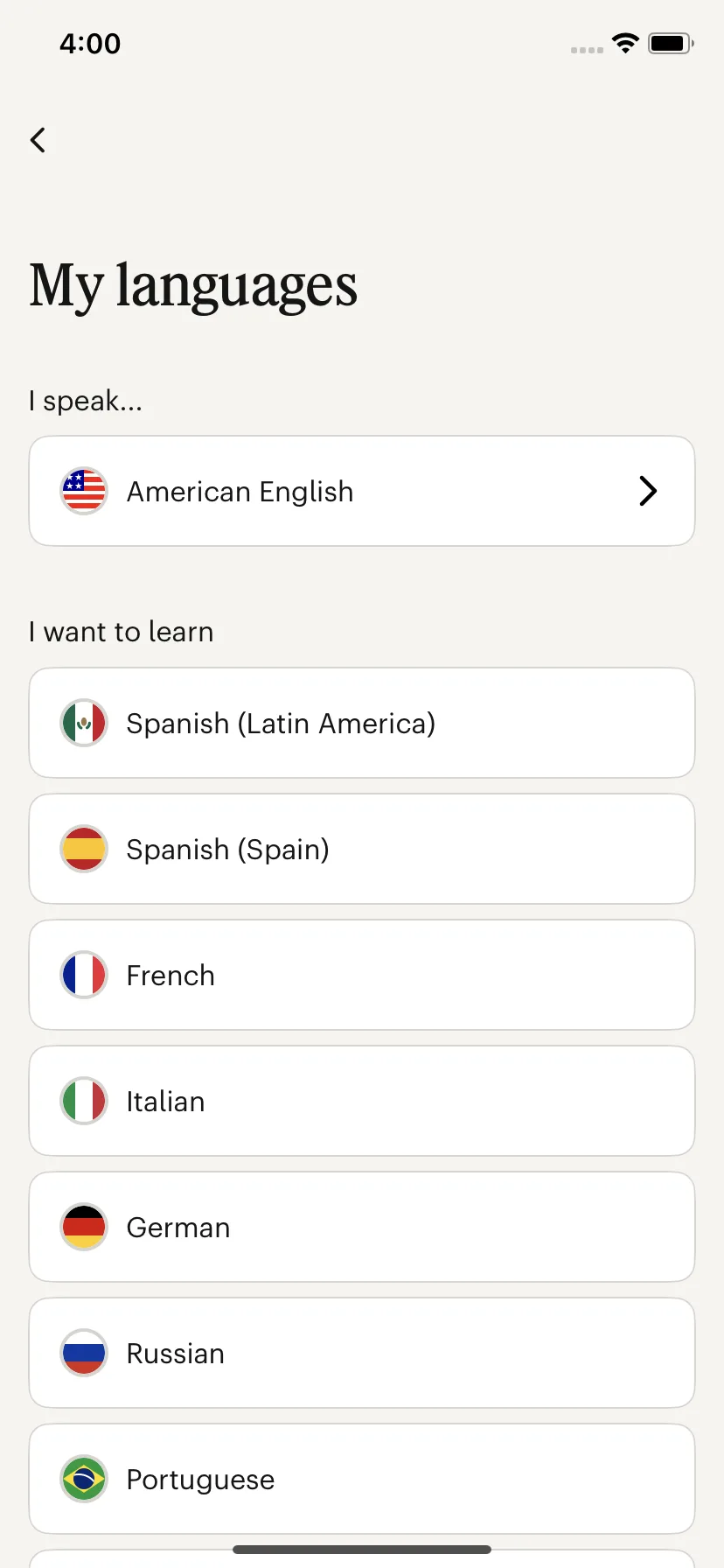Screen dimensions: 724x1568
Task: Select Spanish (Latin America) to learn
Action: click(x=362, y=723)
